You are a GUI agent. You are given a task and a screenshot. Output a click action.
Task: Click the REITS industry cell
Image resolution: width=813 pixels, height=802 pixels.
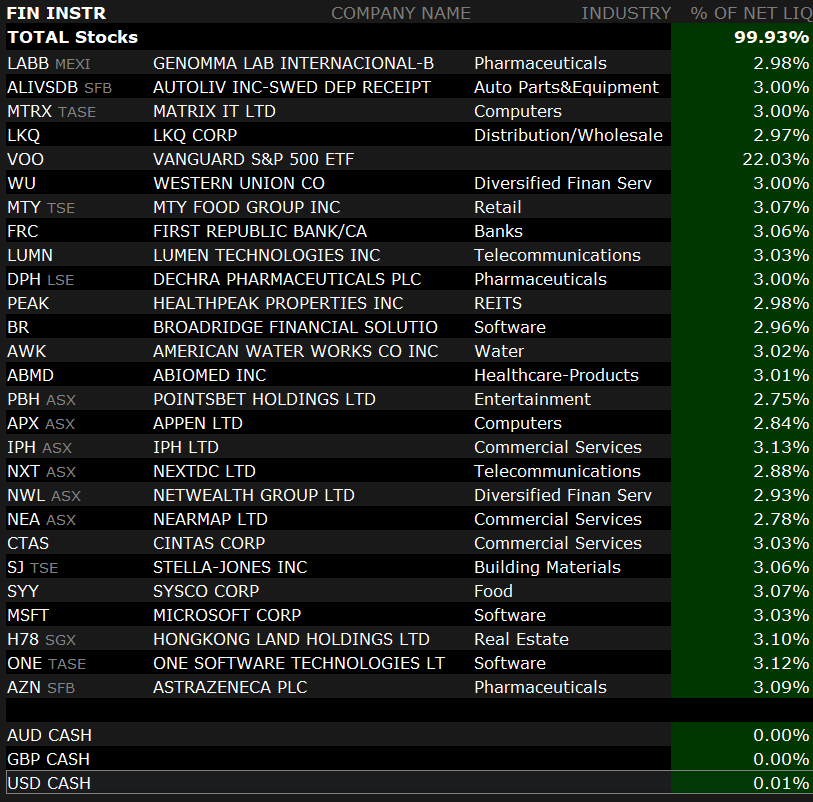[498, 303]
